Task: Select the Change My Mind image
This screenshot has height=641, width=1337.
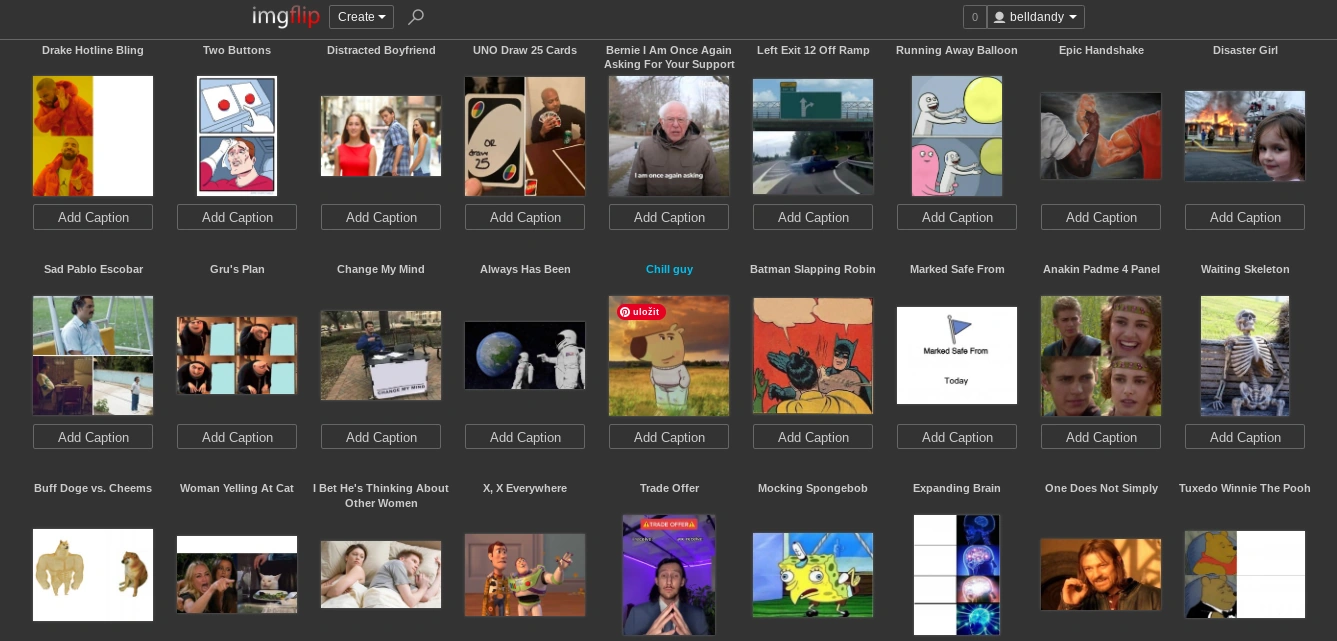Action: point(381,355)
